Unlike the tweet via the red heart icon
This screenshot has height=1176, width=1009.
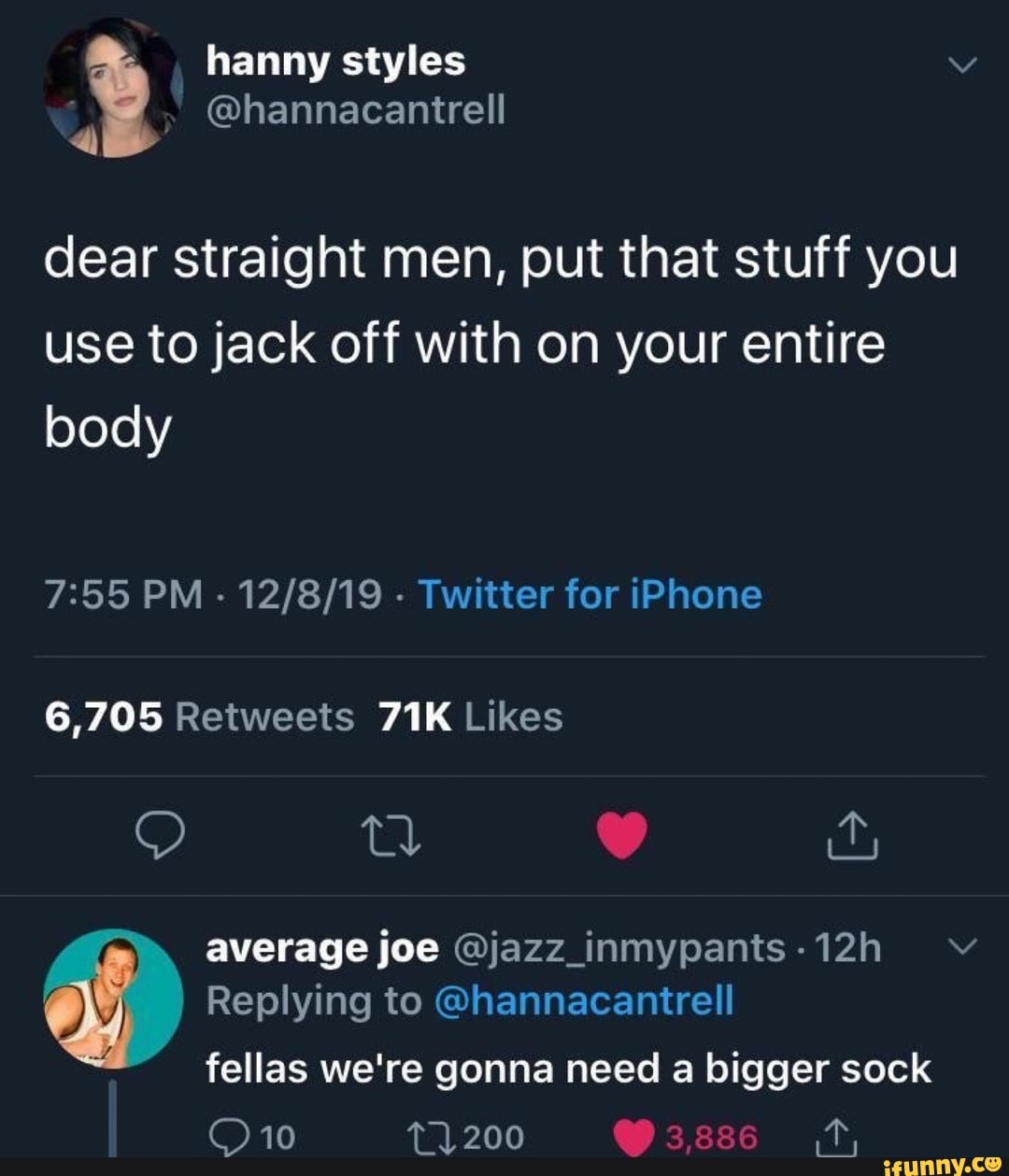(620, 837)
